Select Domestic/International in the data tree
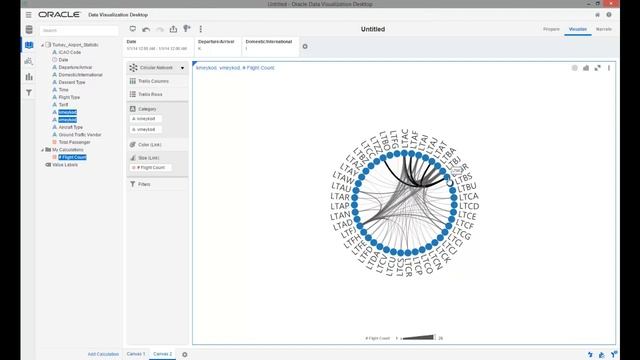This screenshot has height=360, width=640. [x=80, y=75]
